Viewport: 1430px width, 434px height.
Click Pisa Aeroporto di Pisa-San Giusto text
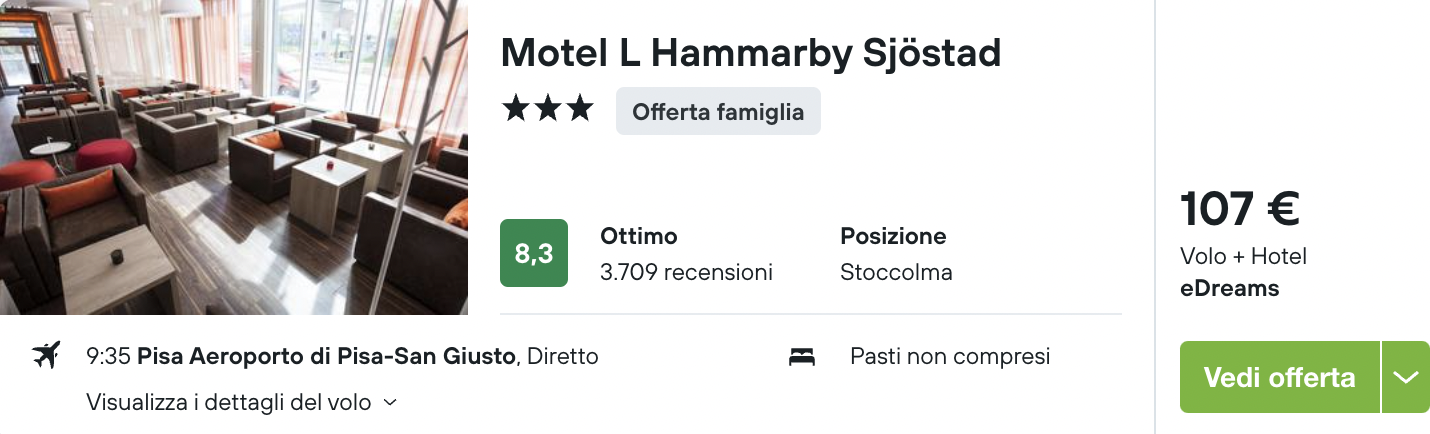326,356
